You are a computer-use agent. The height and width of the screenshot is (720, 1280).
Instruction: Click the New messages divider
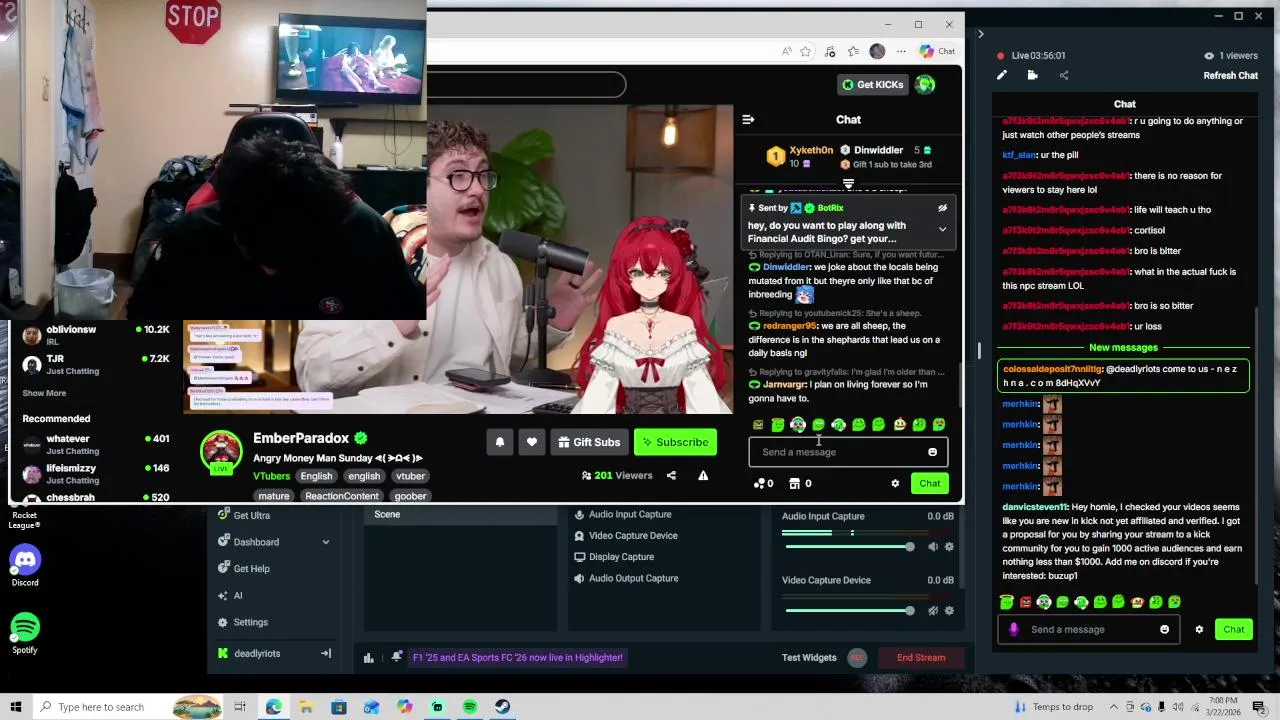pyautogui.click(x=1122, y=348)
